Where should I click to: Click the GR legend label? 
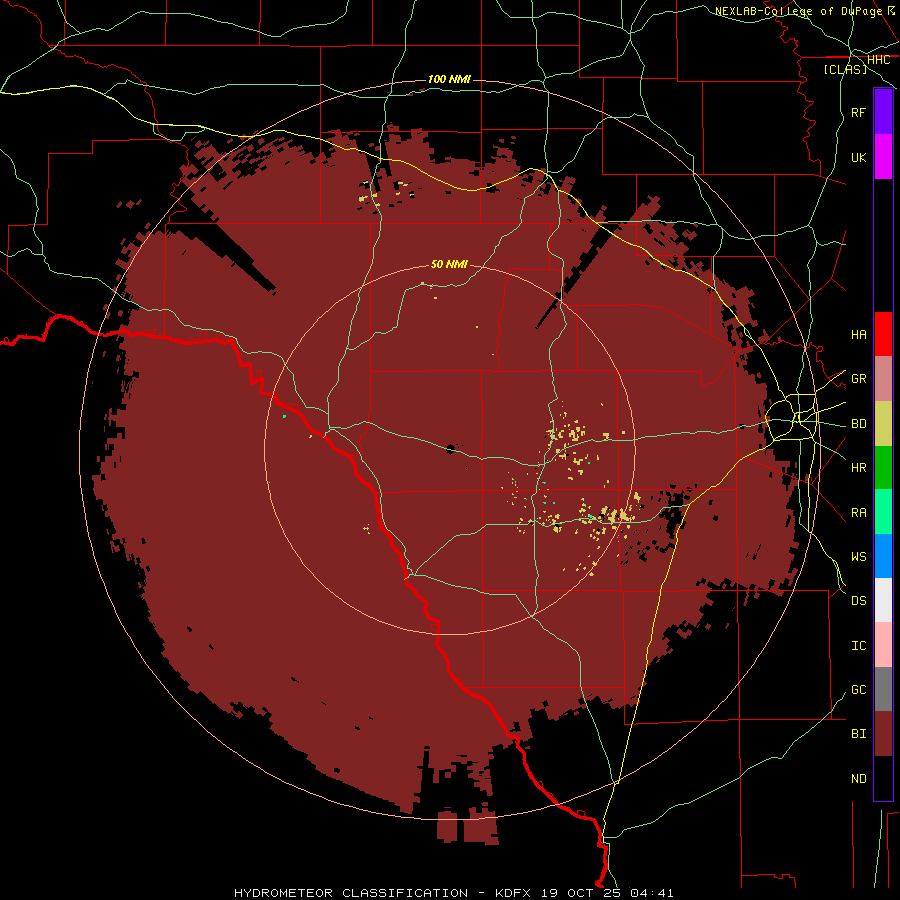click(859, 379)
